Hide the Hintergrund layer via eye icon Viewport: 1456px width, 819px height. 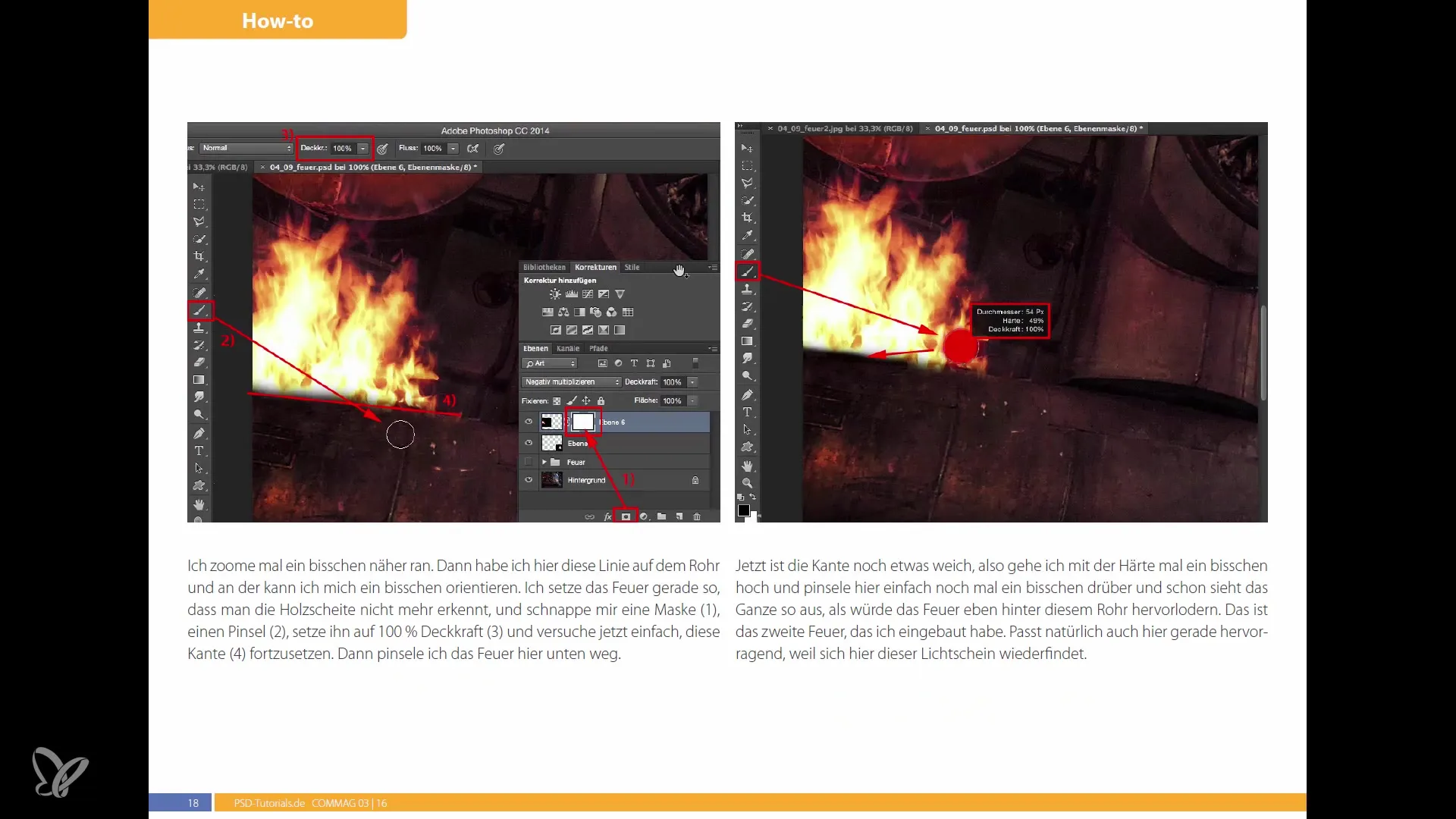click(x=529, y=480)
